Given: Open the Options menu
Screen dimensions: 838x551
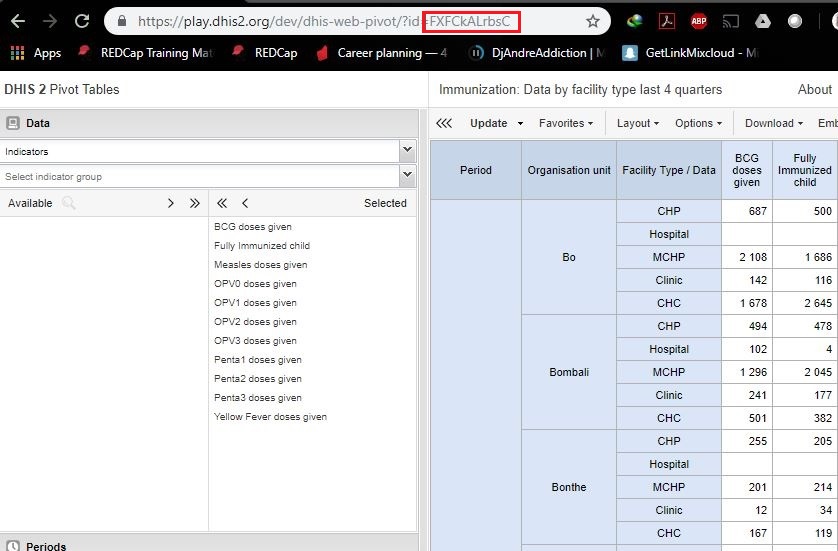Looking at the screenshot, I should 698,123.
